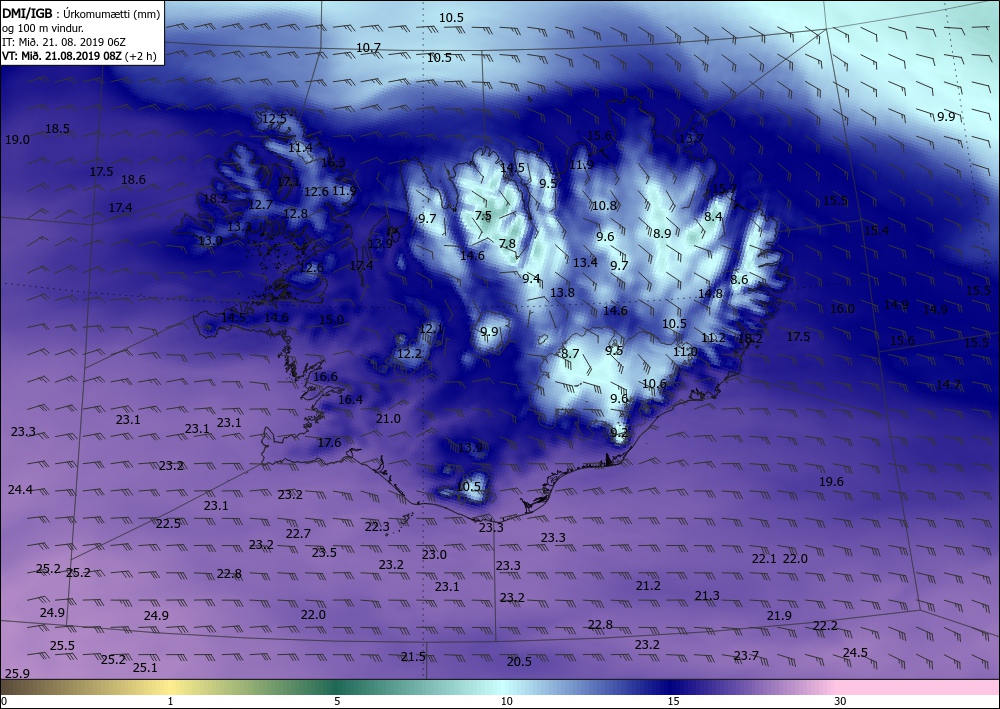
Task: Click the value 11.2 on the map
Action: tap(713, 338)
